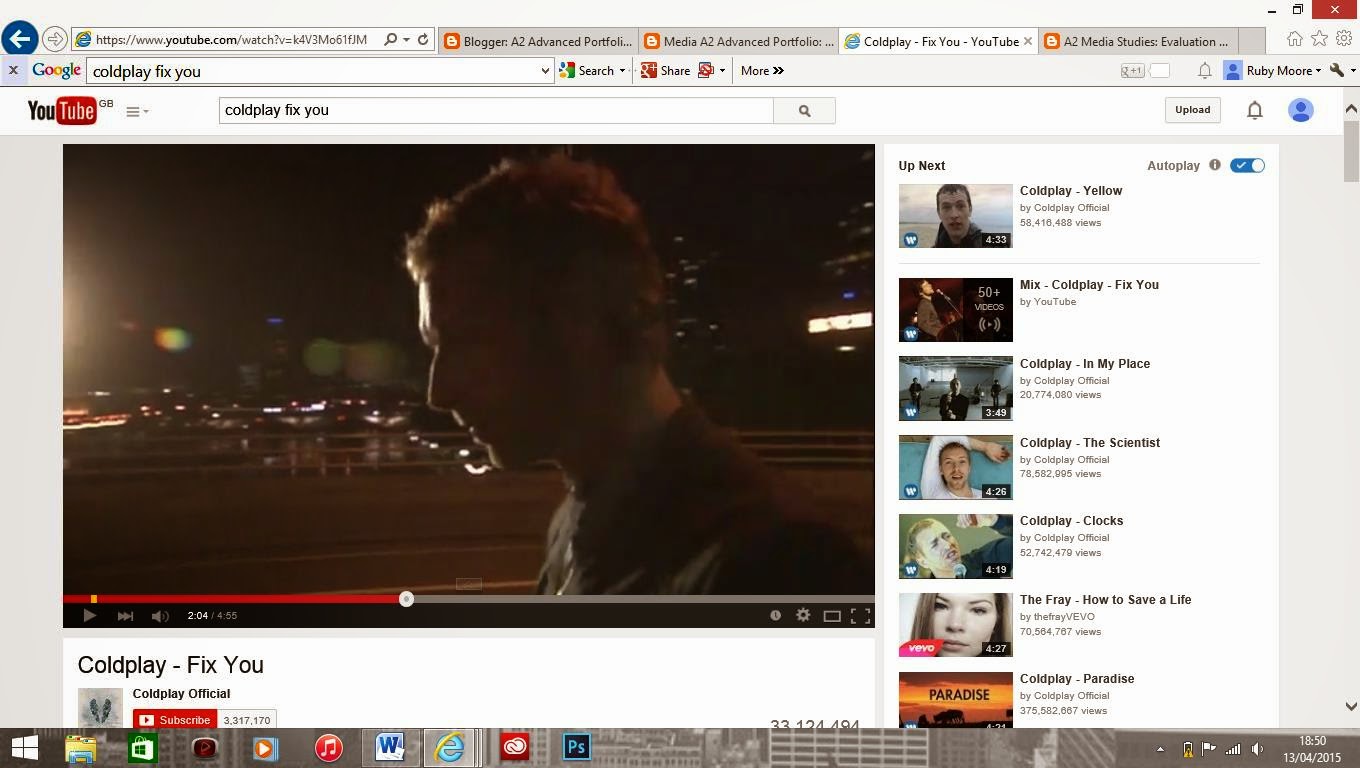Open the Ruby Moore account dropdown
Viewport: 1360px width, 768px height.
[1273, 71]
